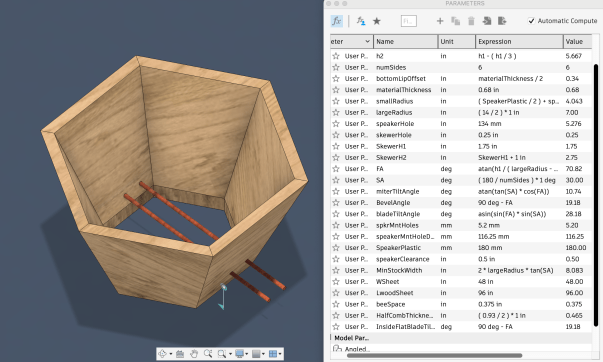This screenshot has width=603, height=362.
Task: Click the 'atan(tan(SA) * cos(FA))' expression
Action: tap(513, 191)
